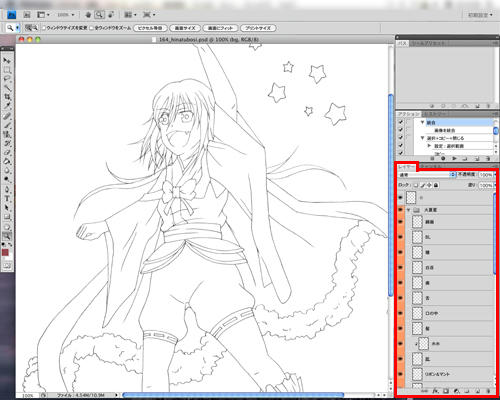Select the Eraser tool
The image size is (500, 400).
7,152
